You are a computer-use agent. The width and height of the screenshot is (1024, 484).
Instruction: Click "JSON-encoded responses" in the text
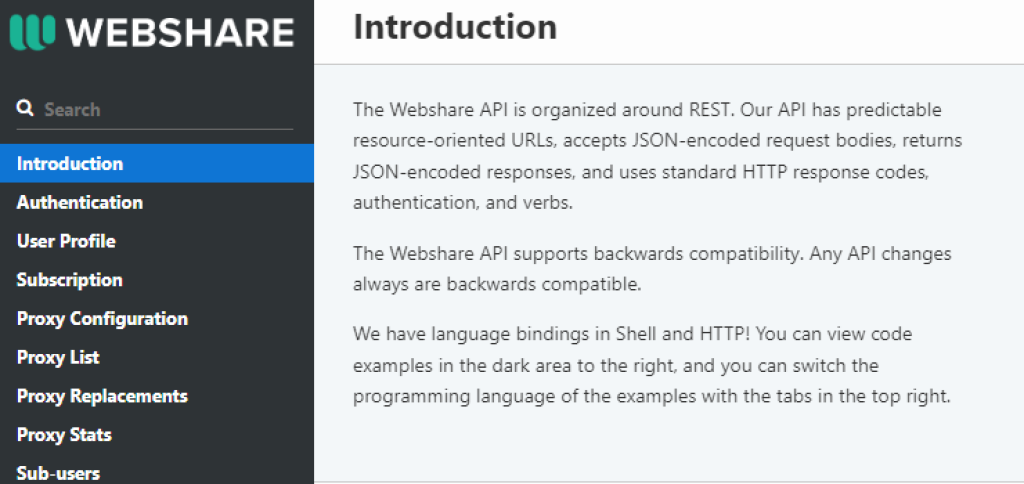click(463, 172)
